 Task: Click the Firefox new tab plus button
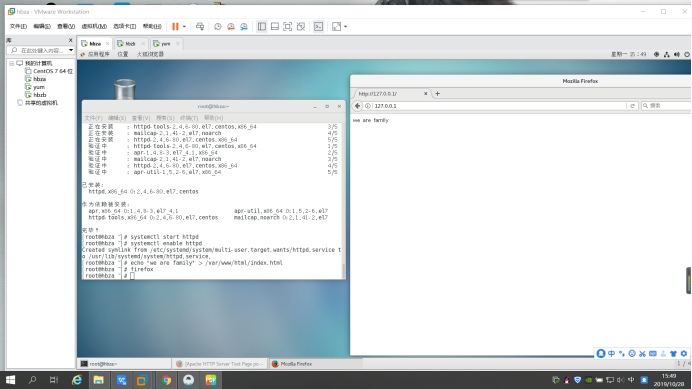[437, 94]
